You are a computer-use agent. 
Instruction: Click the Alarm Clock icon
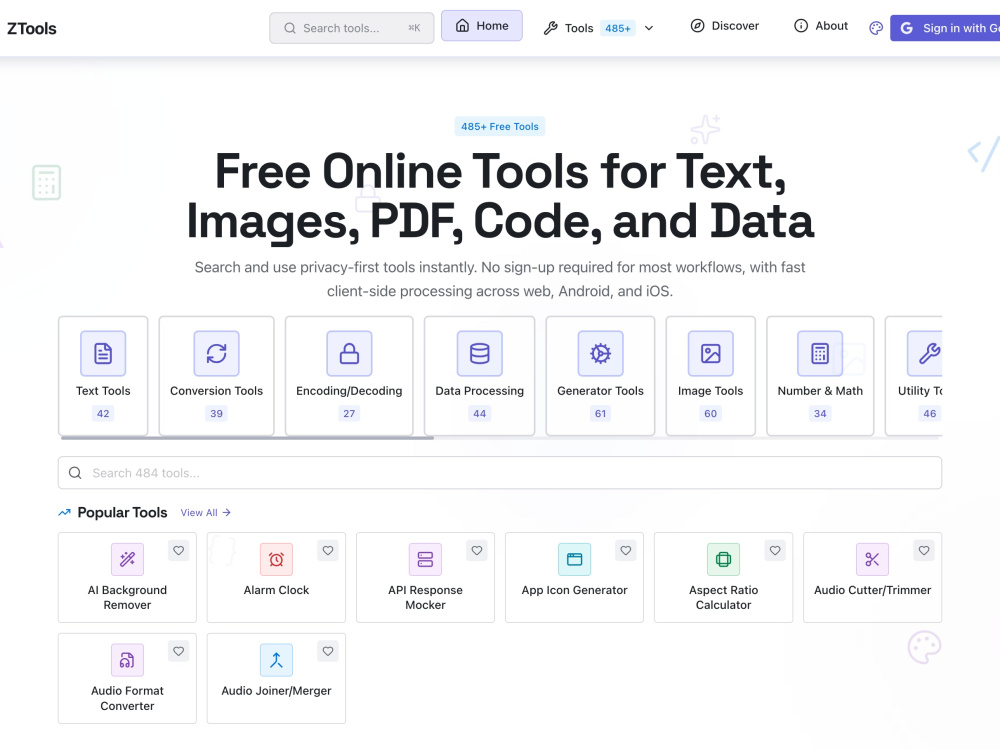(276, 559)
